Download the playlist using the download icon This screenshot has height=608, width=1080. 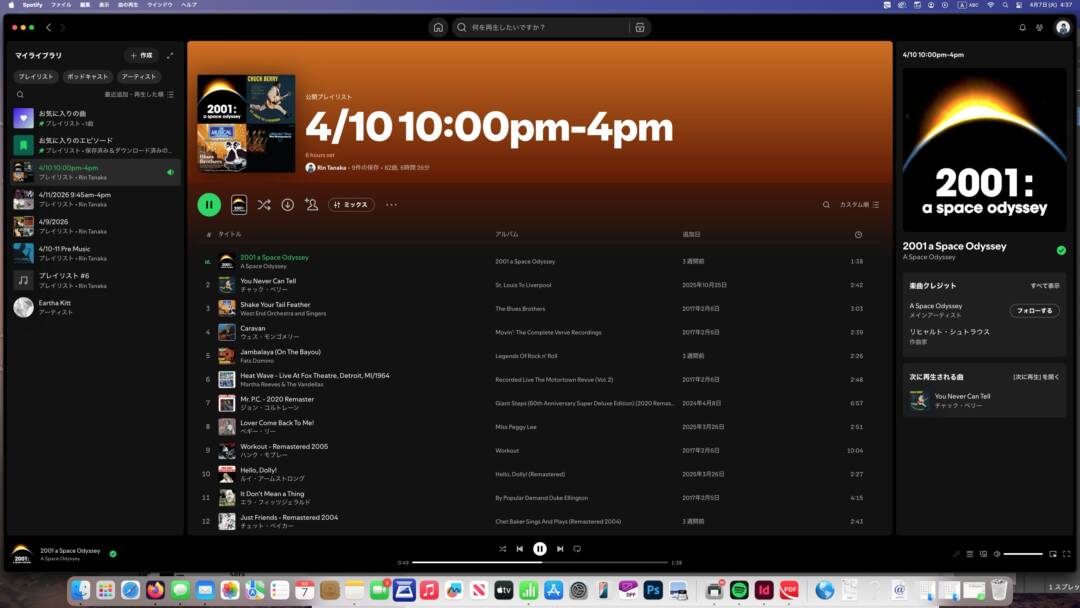pyautogui.click(x=288, y=204)
